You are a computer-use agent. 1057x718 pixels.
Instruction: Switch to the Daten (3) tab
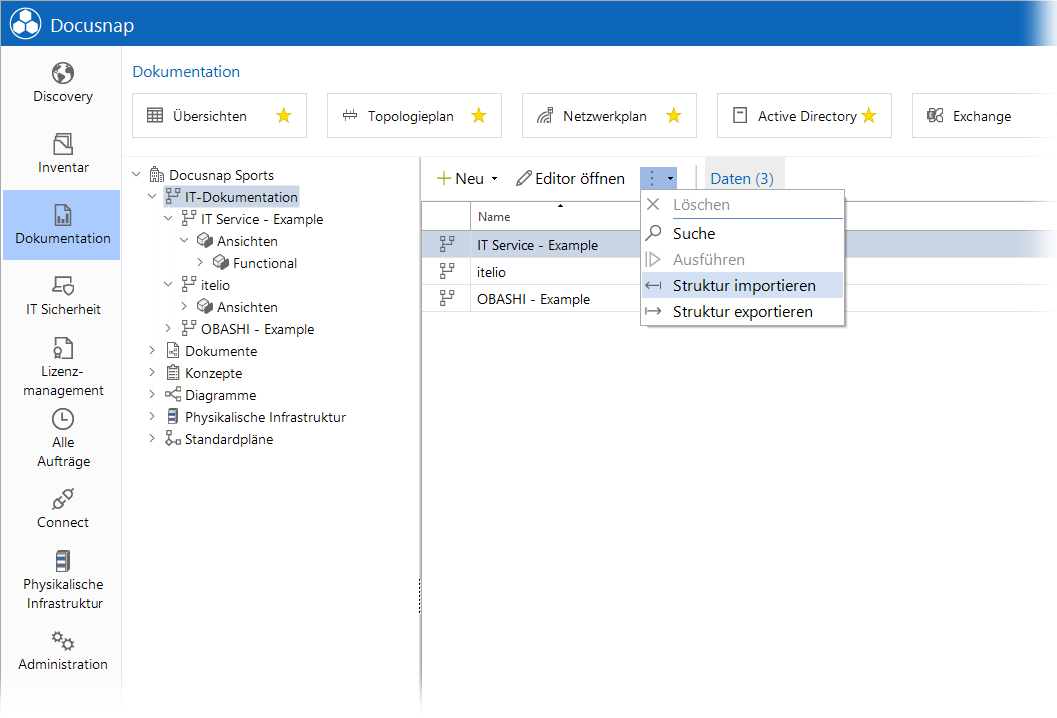742,179
